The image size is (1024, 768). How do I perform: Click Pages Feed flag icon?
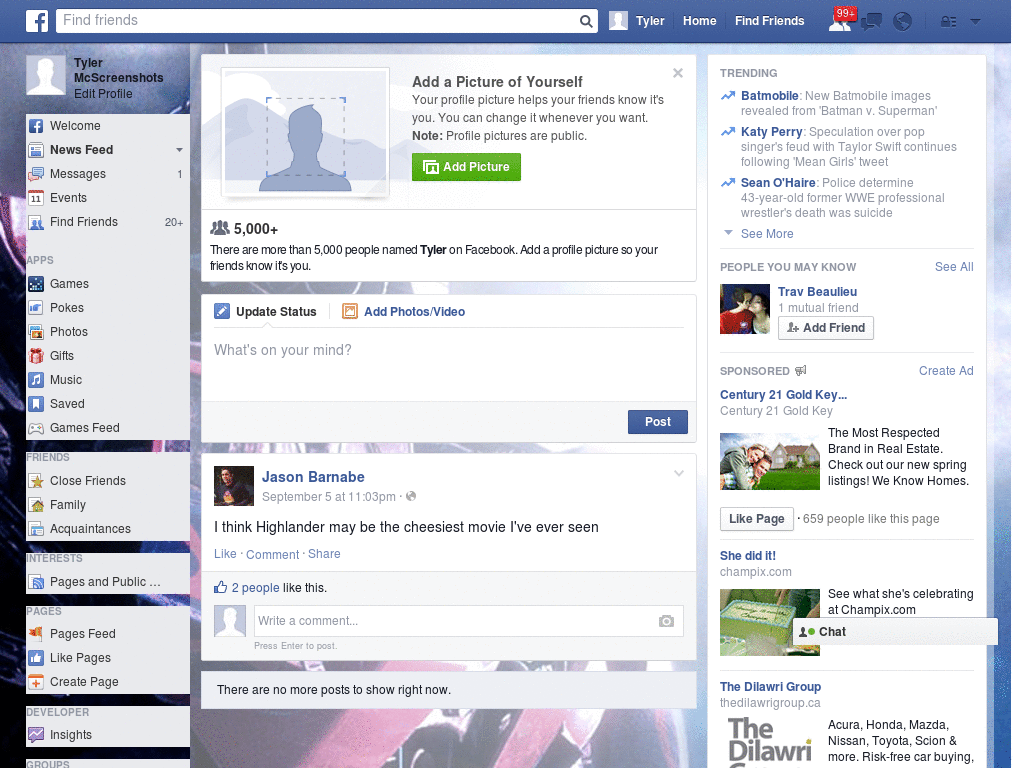pos(36,634)
